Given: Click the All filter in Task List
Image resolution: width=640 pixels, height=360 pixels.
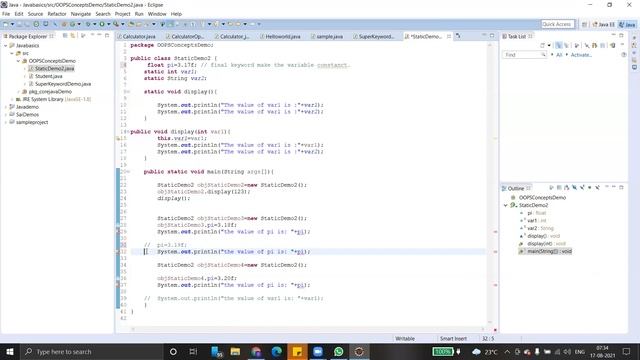Looking at the screenshot, I should 559,55.
